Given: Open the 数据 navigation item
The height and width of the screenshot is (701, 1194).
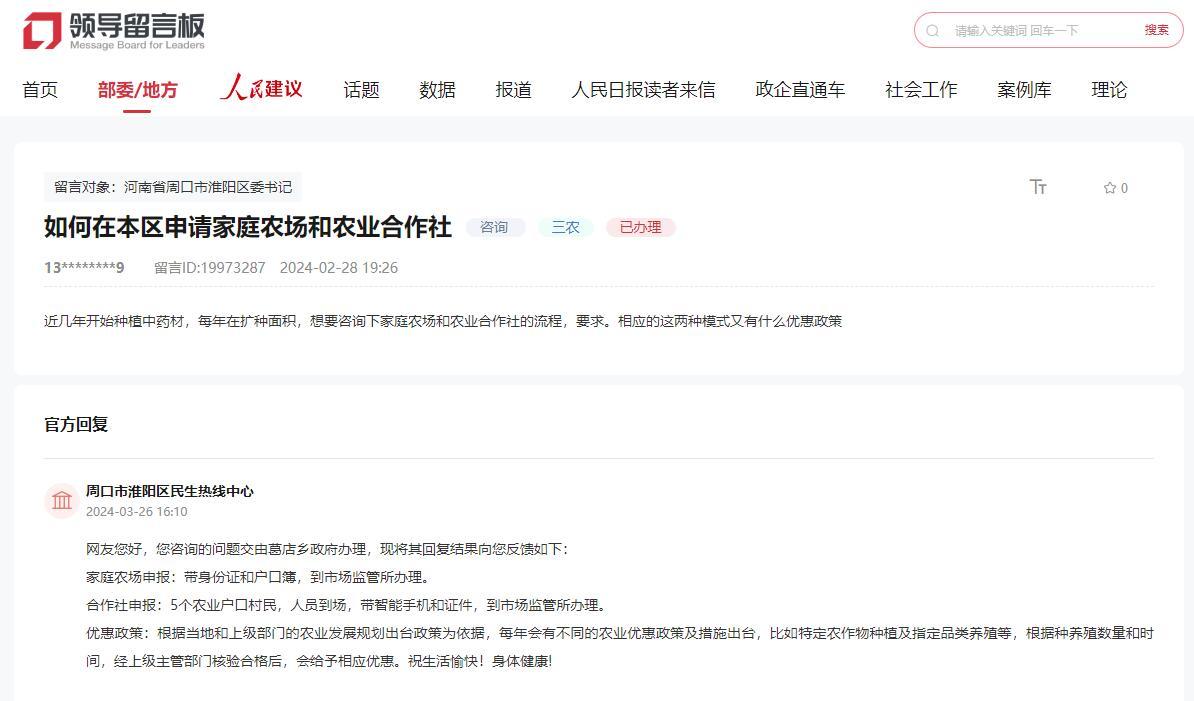Looking at the screenshot, I should [437, 90].
